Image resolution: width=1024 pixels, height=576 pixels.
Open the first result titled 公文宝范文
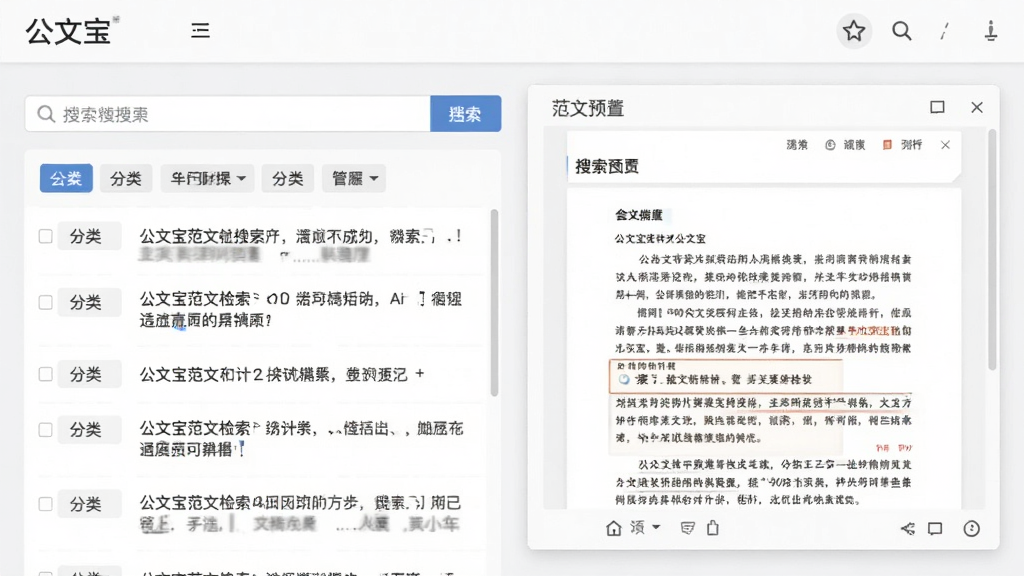point(301,236)
